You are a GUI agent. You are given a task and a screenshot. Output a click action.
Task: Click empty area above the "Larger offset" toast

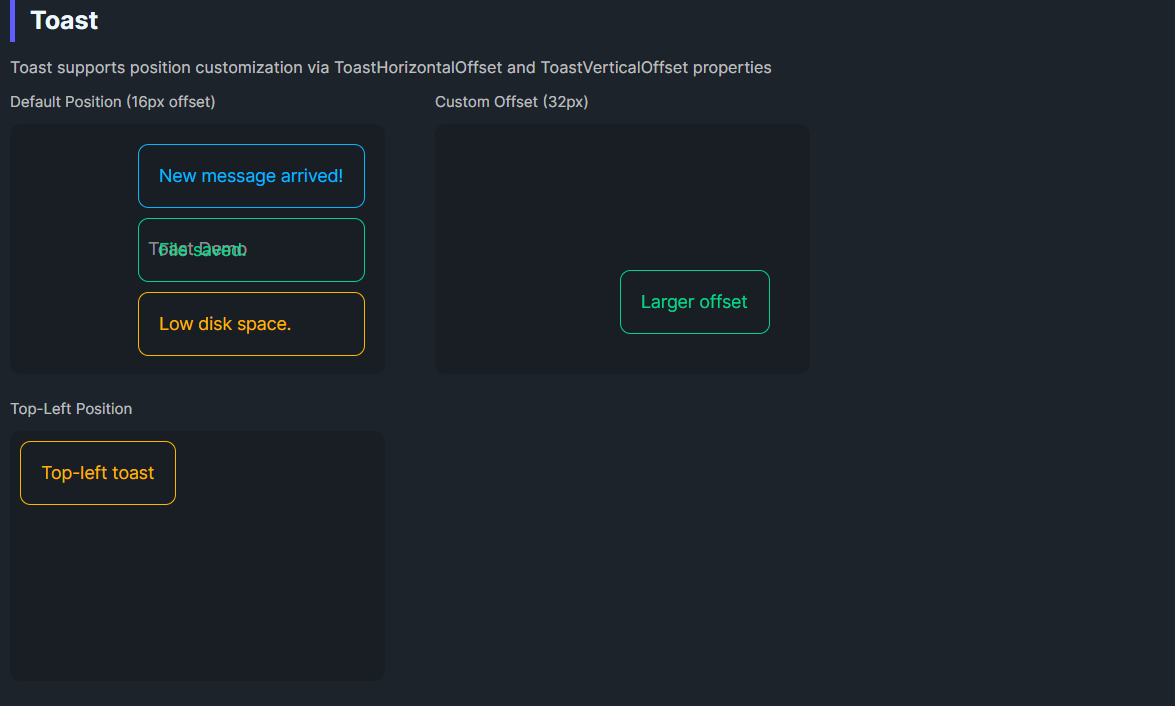click(x=694, y=200)
